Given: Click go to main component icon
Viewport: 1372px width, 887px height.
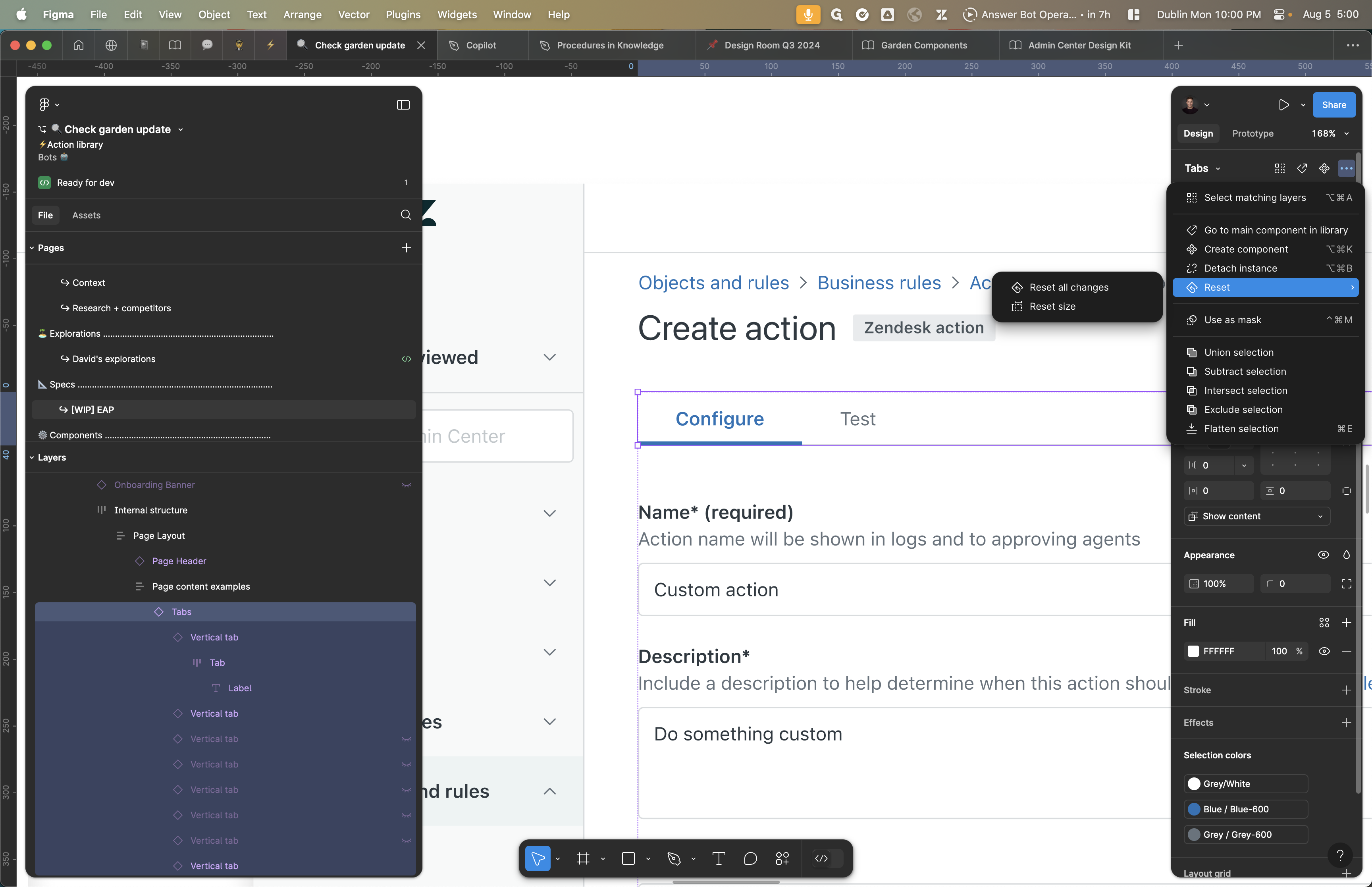Looking at the screenshot, I should [x=1302, y=168].
